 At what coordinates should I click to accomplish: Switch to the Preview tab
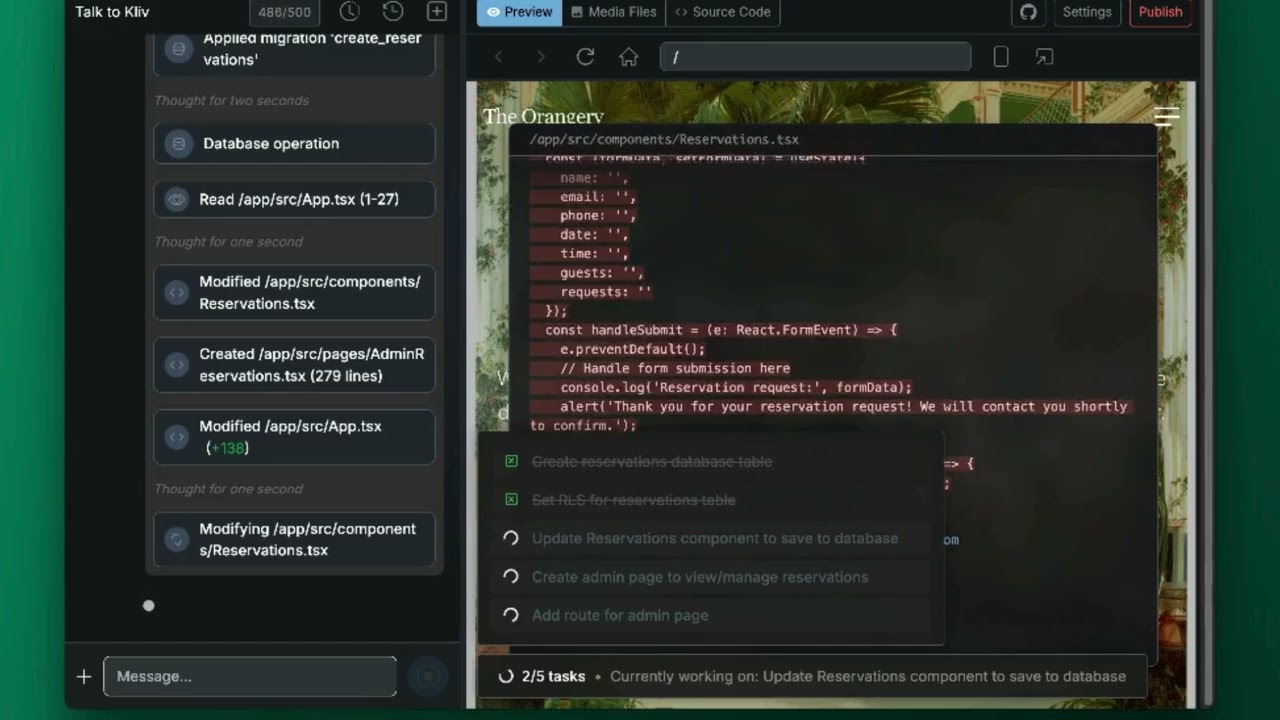pos(519,12)
